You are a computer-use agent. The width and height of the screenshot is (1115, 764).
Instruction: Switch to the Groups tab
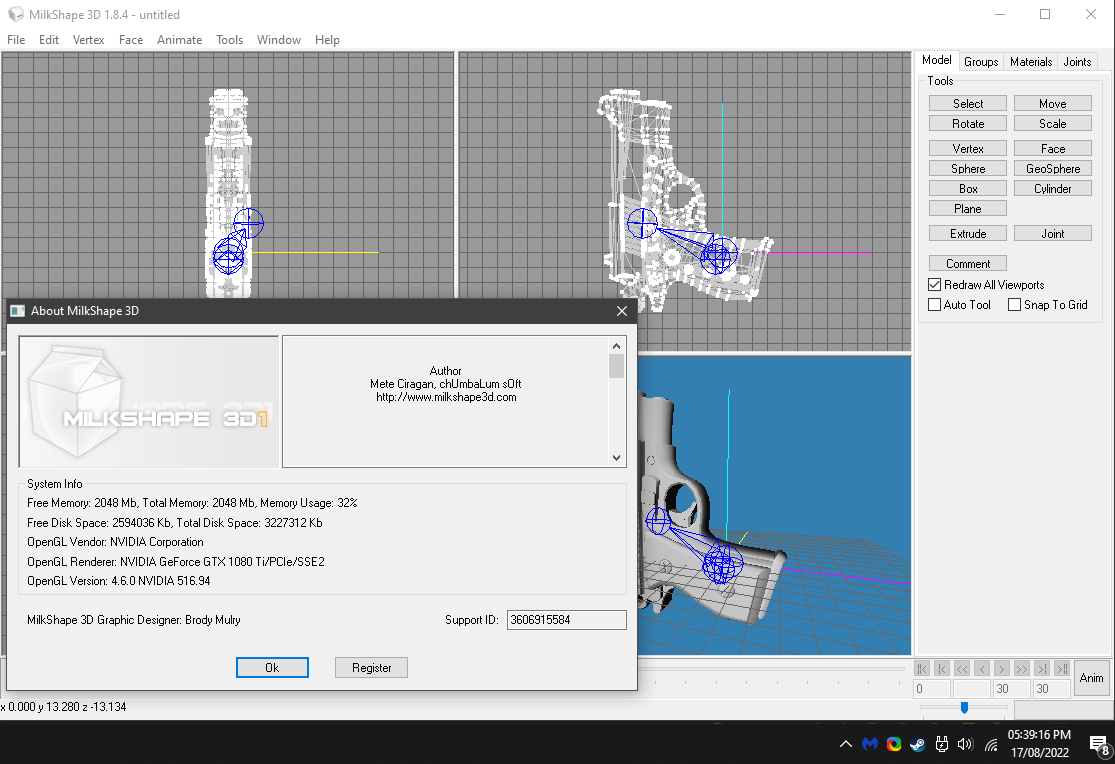tap(981, 62)
